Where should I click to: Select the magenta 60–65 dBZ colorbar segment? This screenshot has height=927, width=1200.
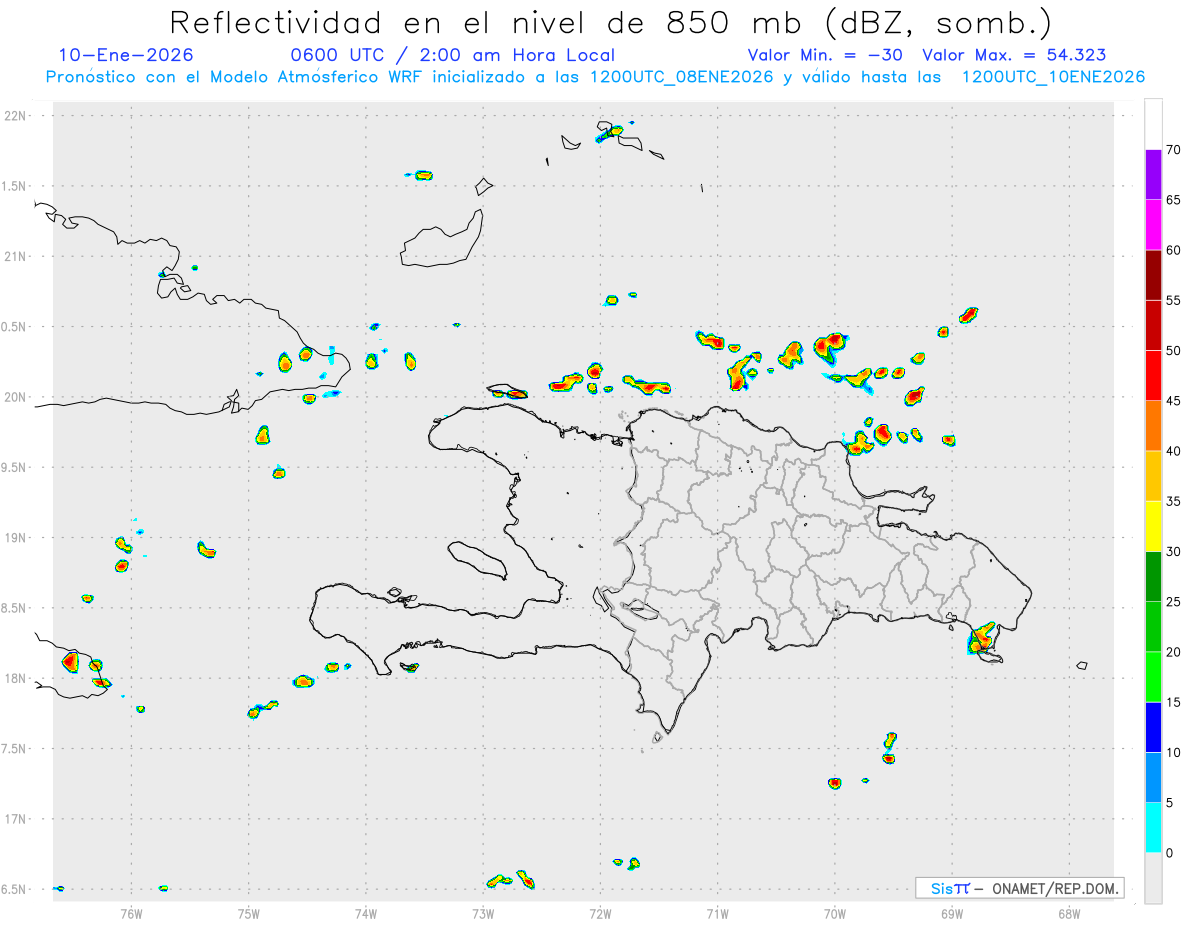point(1153,225)
